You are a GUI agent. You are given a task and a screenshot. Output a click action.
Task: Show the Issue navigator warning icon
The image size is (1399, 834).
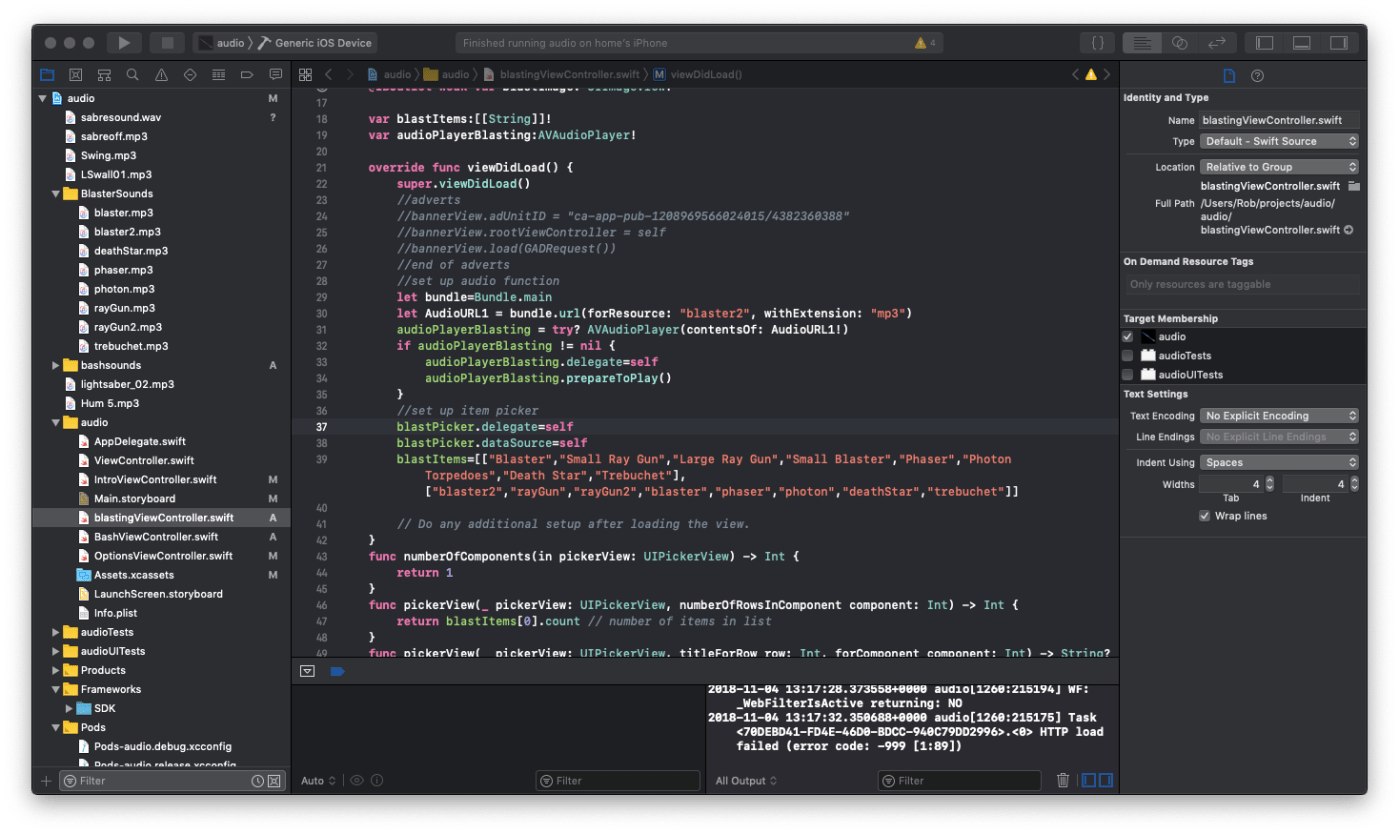[x=161, y=75]
